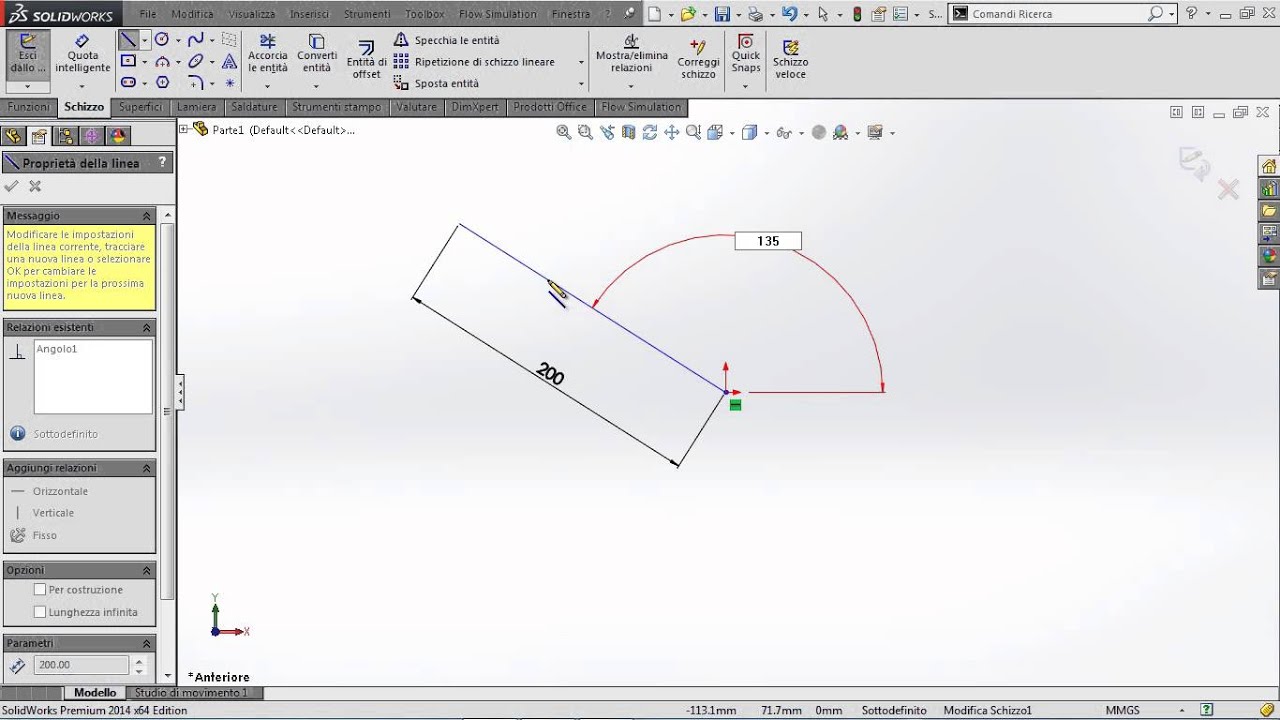The image size is (1280, 720).
Task: Collapse the Parametri section
Action: 146,643
